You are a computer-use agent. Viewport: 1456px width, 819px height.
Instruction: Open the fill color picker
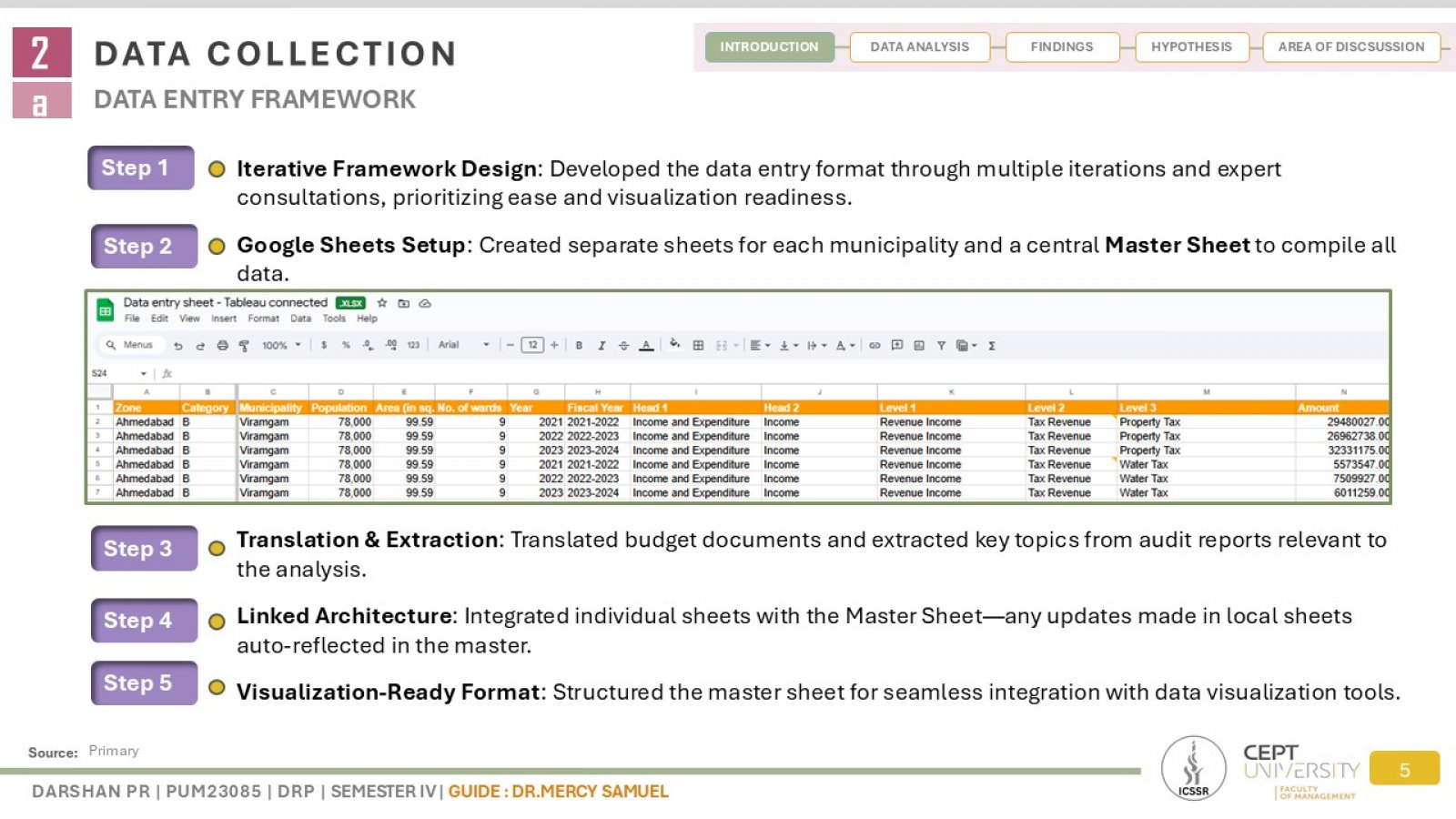point(674,344)
